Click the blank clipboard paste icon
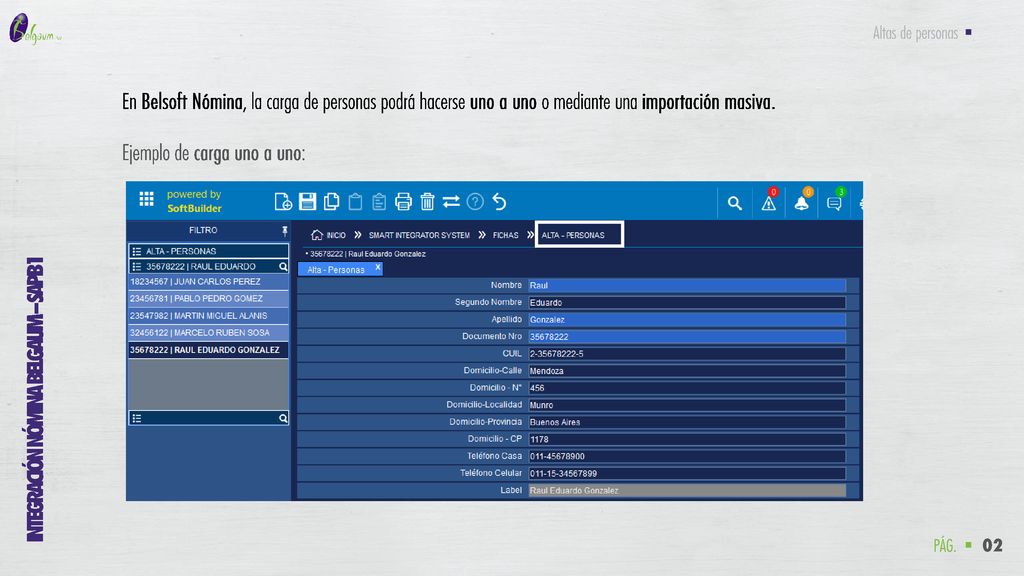1024x576 pixels. coord(355,202)
